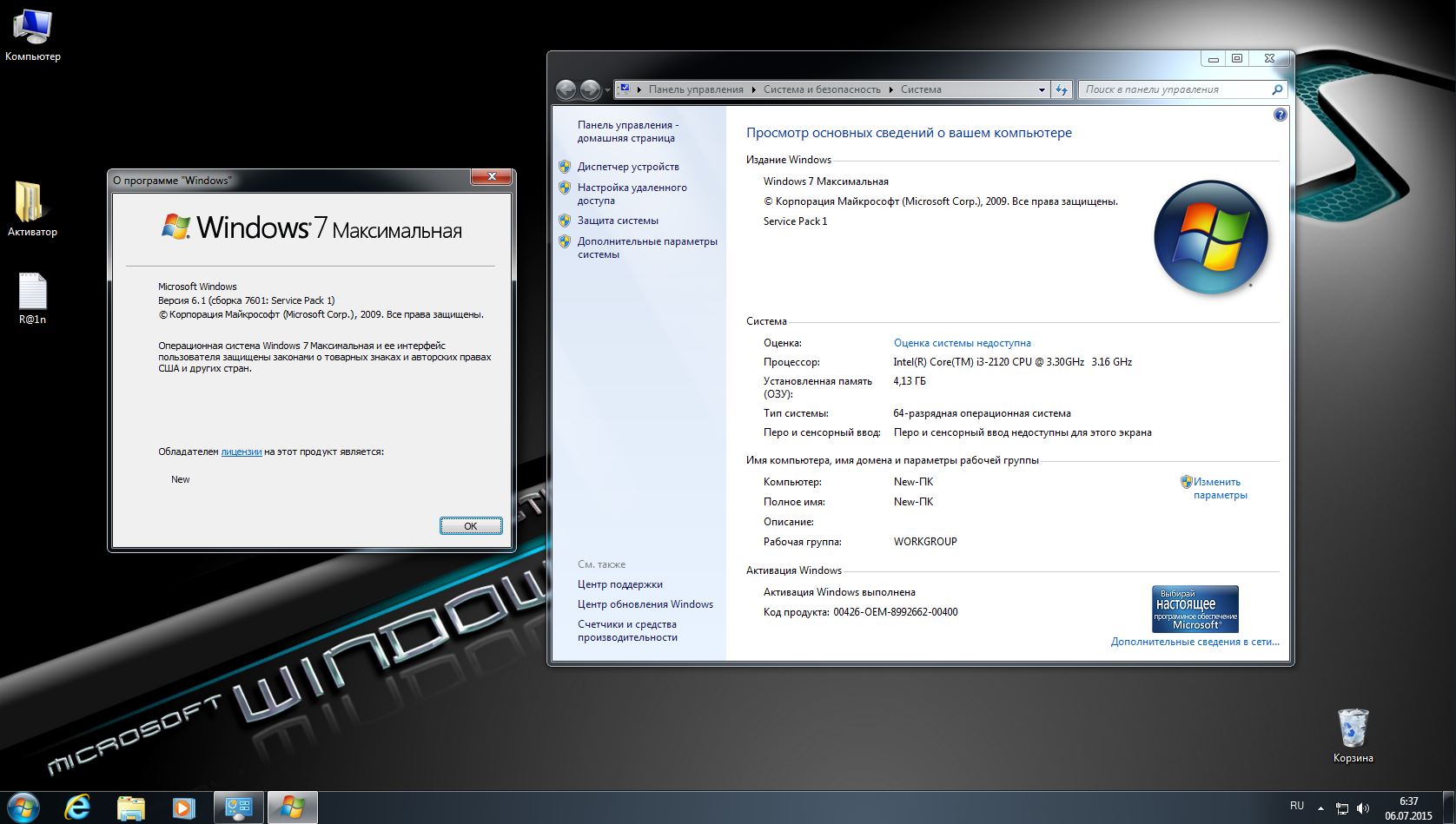Select Панель управления breadcrumb
Image resolution: width=1456 pixels, height=824 pixels.
(x=696, y=89)
